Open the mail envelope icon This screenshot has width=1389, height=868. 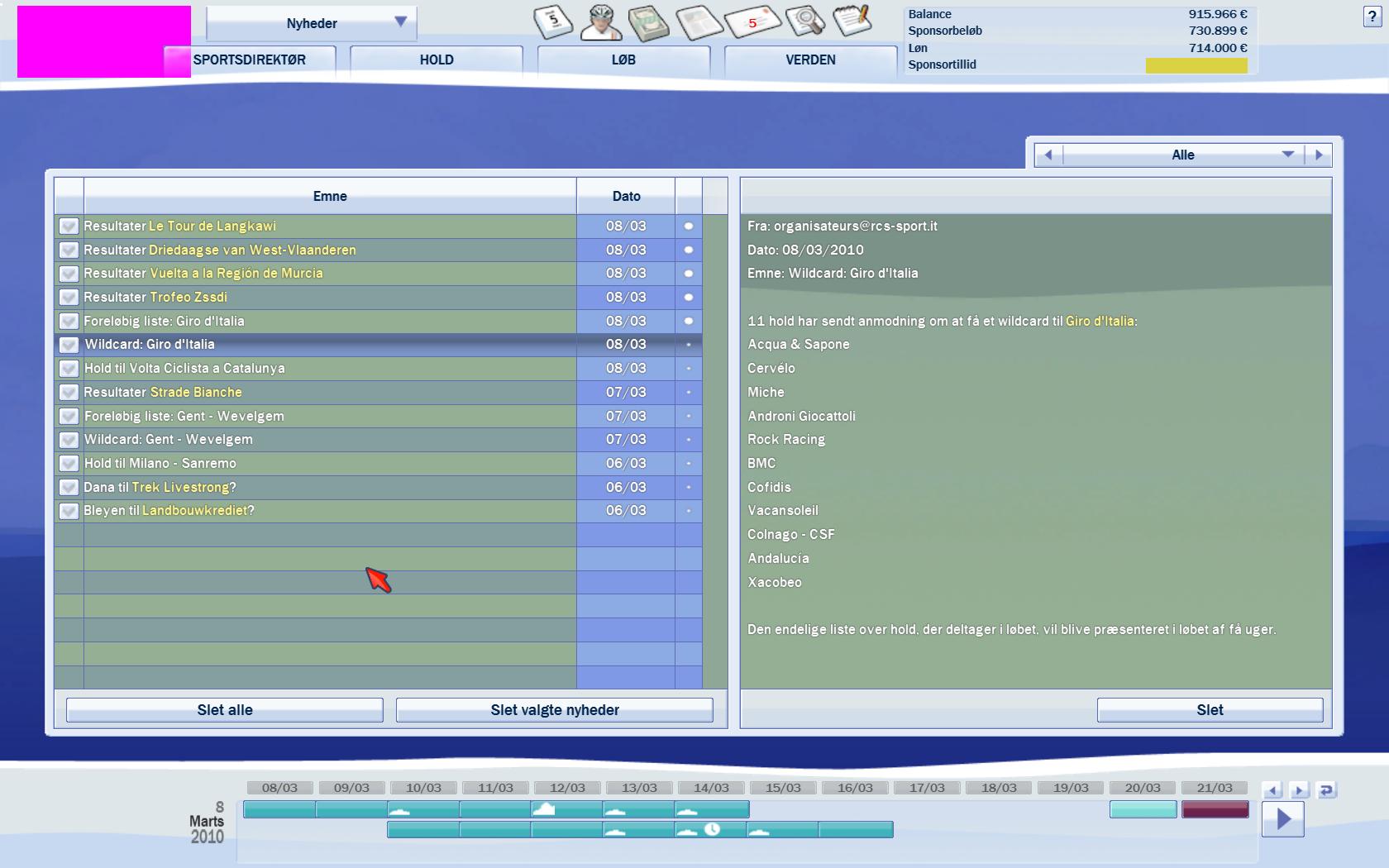click(752, 21)
